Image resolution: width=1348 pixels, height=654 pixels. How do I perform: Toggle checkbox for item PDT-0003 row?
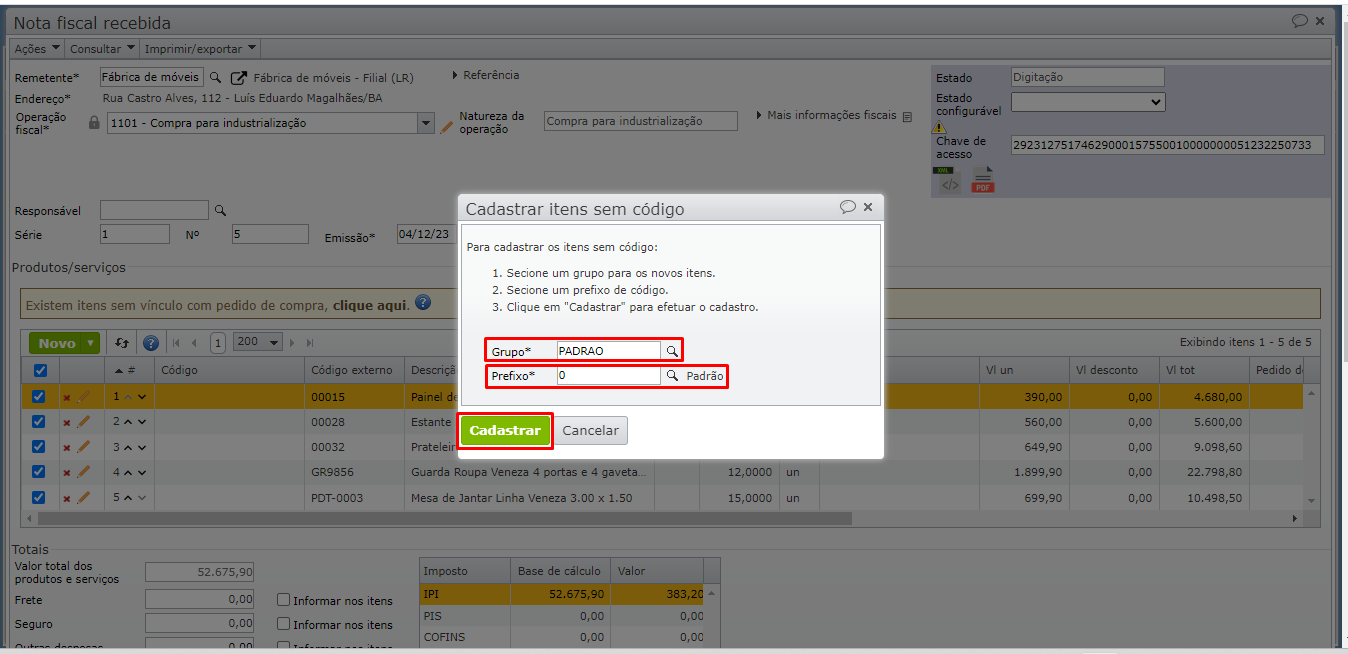[x=39, y=497]
